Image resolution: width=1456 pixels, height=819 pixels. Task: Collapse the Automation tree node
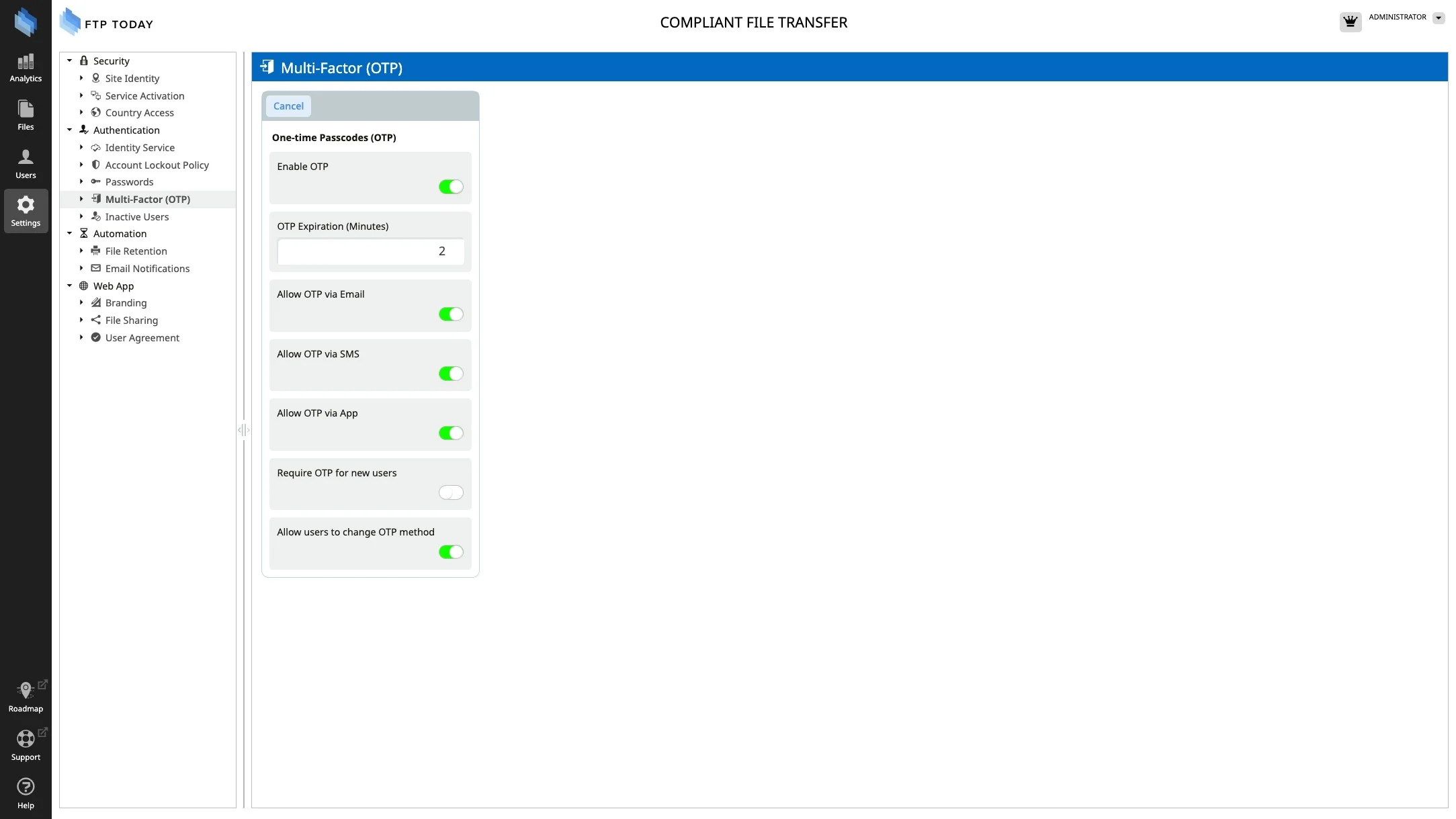pos(69,234)
